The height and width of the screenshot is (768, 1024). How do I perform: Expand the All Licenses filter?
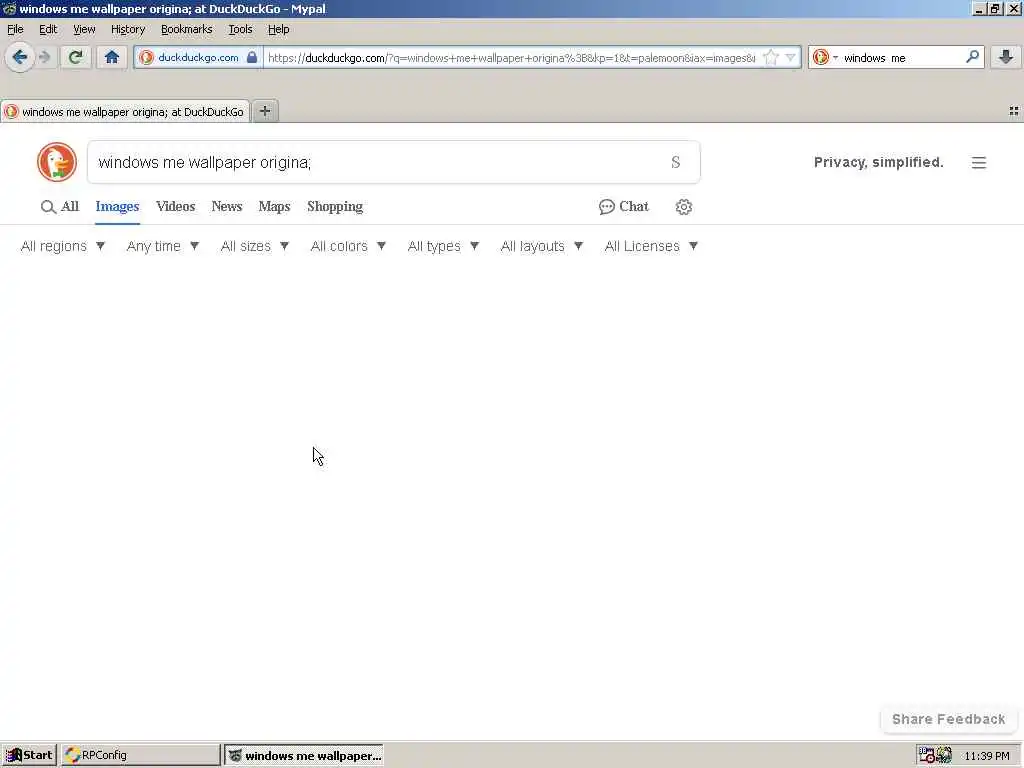click(651, 246)
